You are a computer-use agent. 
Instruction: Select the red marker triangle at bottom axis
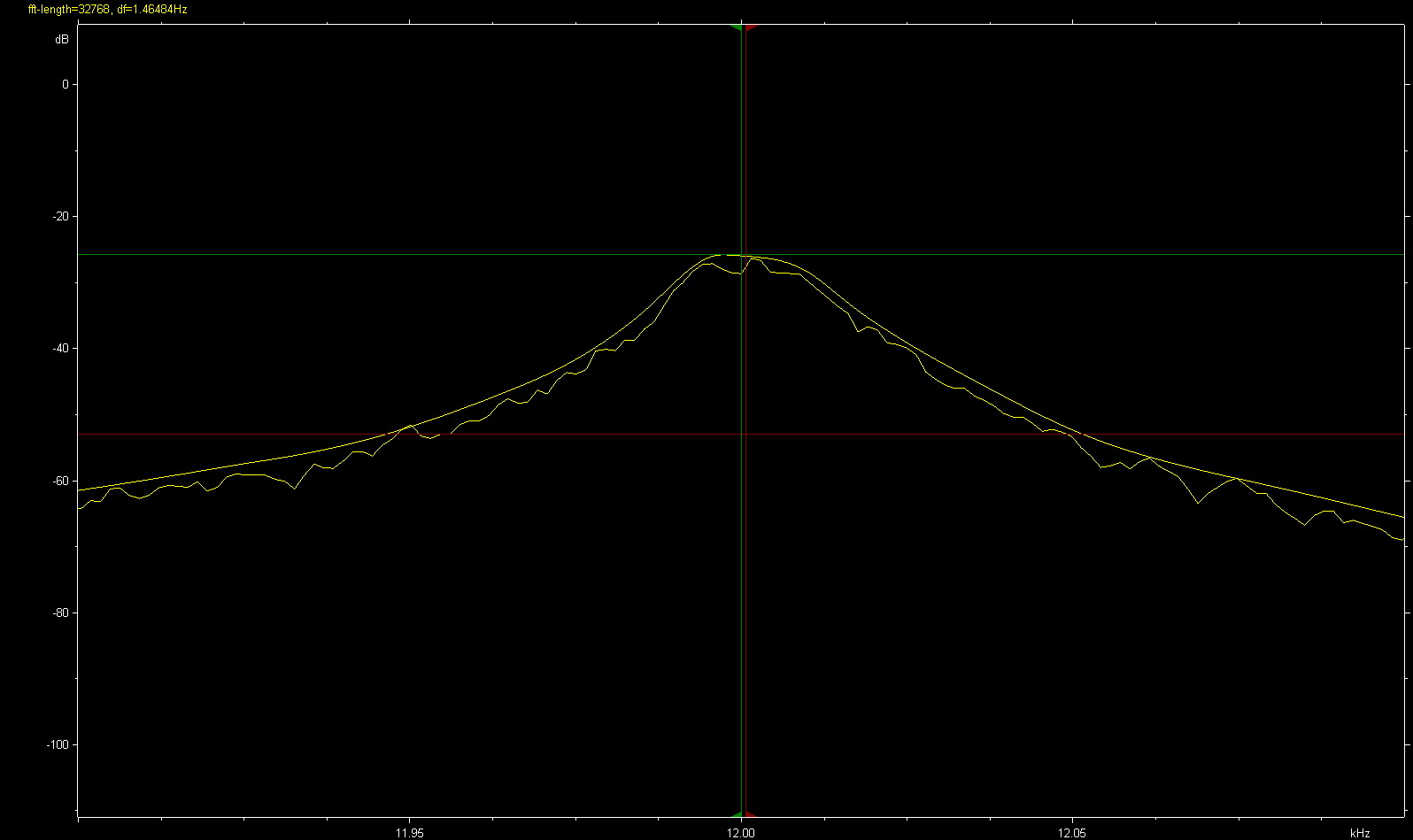[x=751, y=813]
